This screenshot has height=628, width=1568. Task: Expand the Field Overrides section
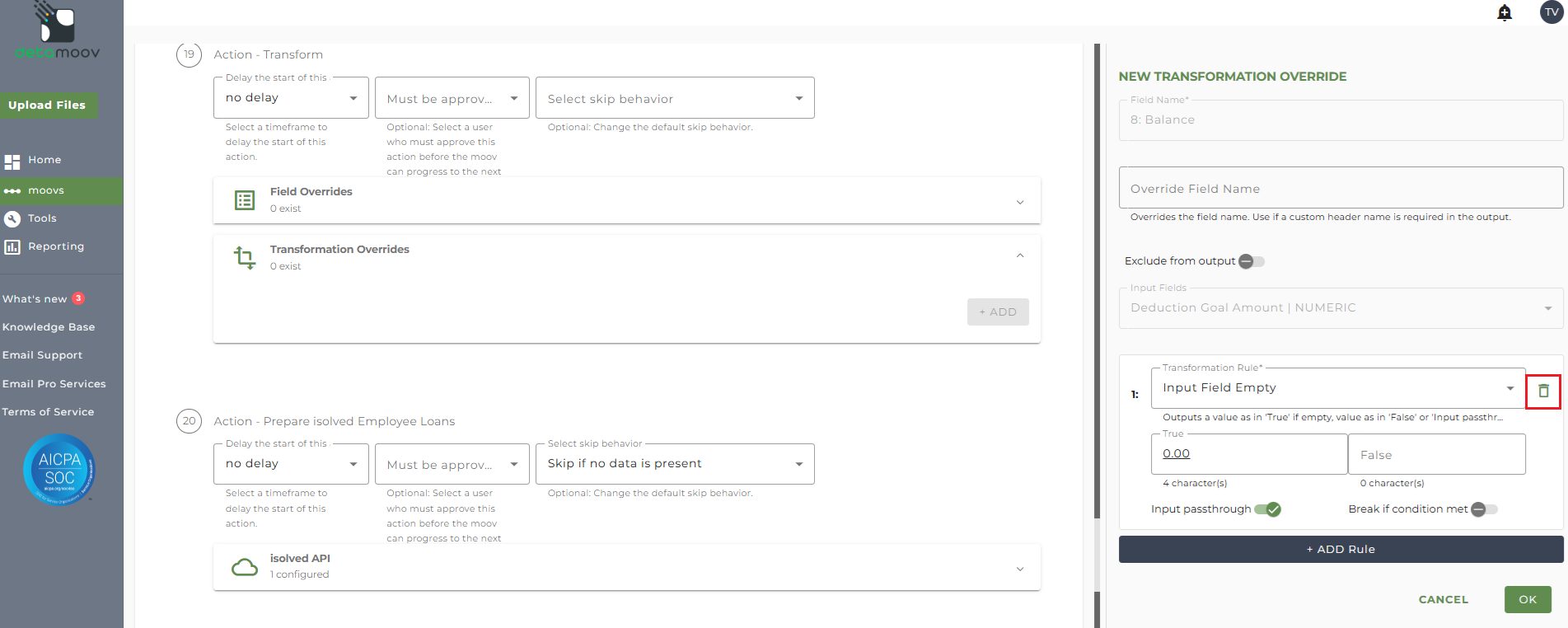pos(1019,202)
